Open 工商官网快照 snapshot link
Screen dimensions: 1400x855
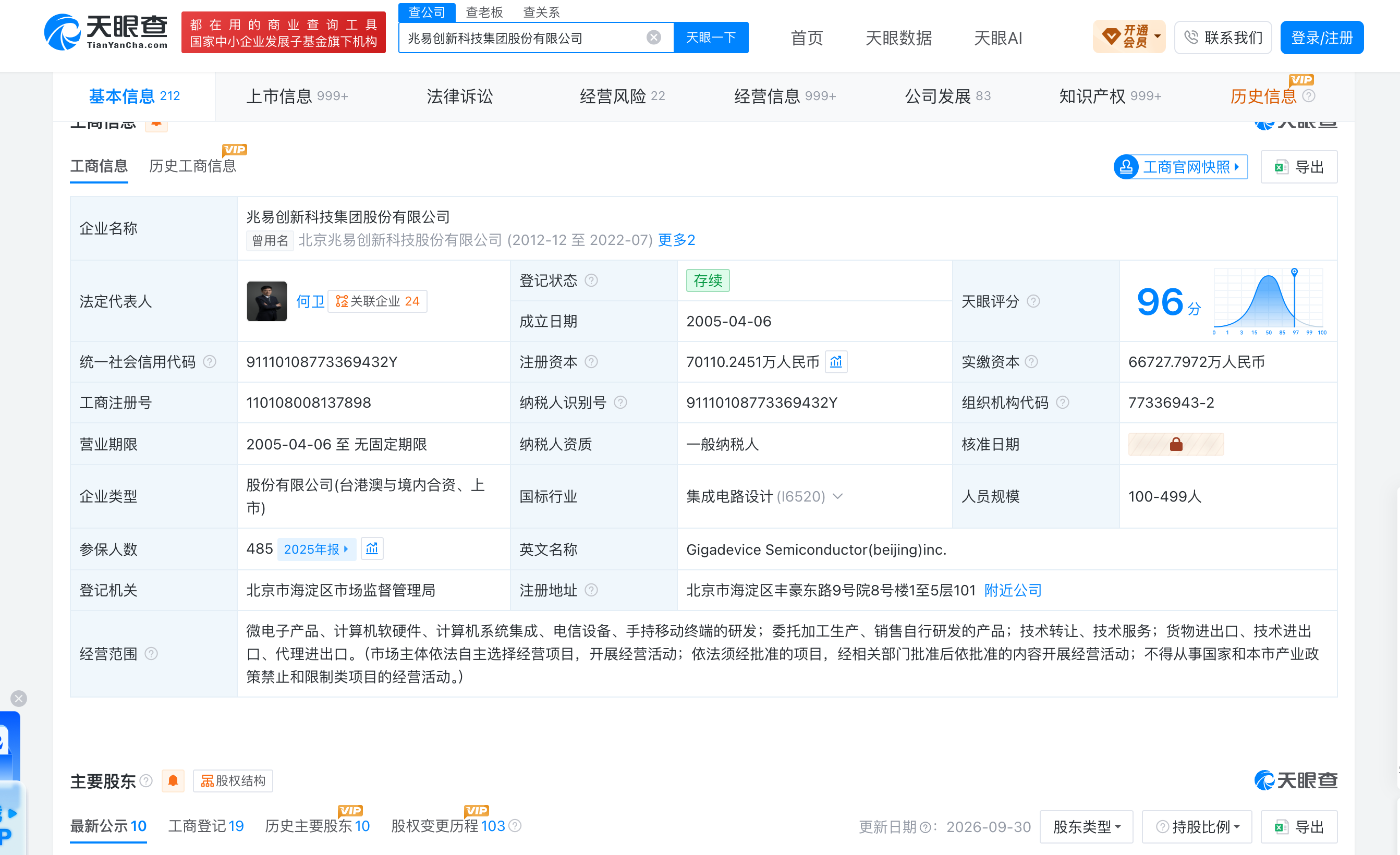[1180, 167]
